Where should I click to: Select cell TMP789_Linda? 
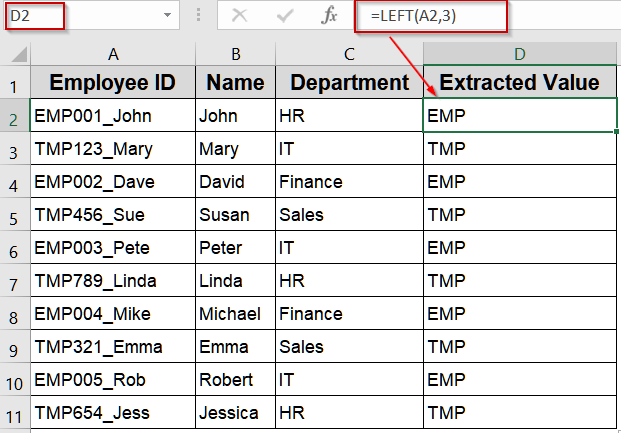(113, 280)
